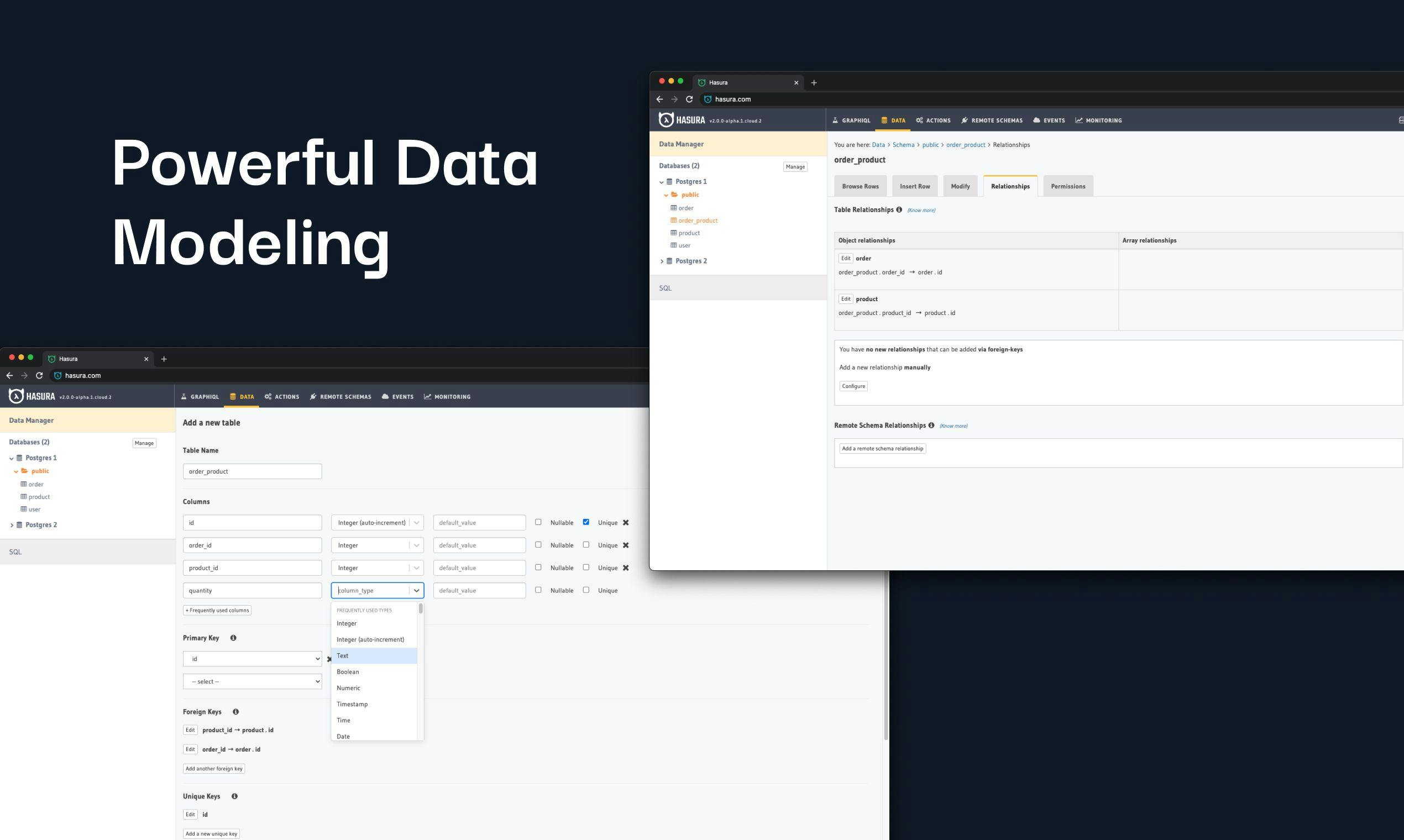The height and width of the screenshot is (840, 1404).
Task: Select the order_product table icon in the Relationships sidebar
Action: click(674, 220)
